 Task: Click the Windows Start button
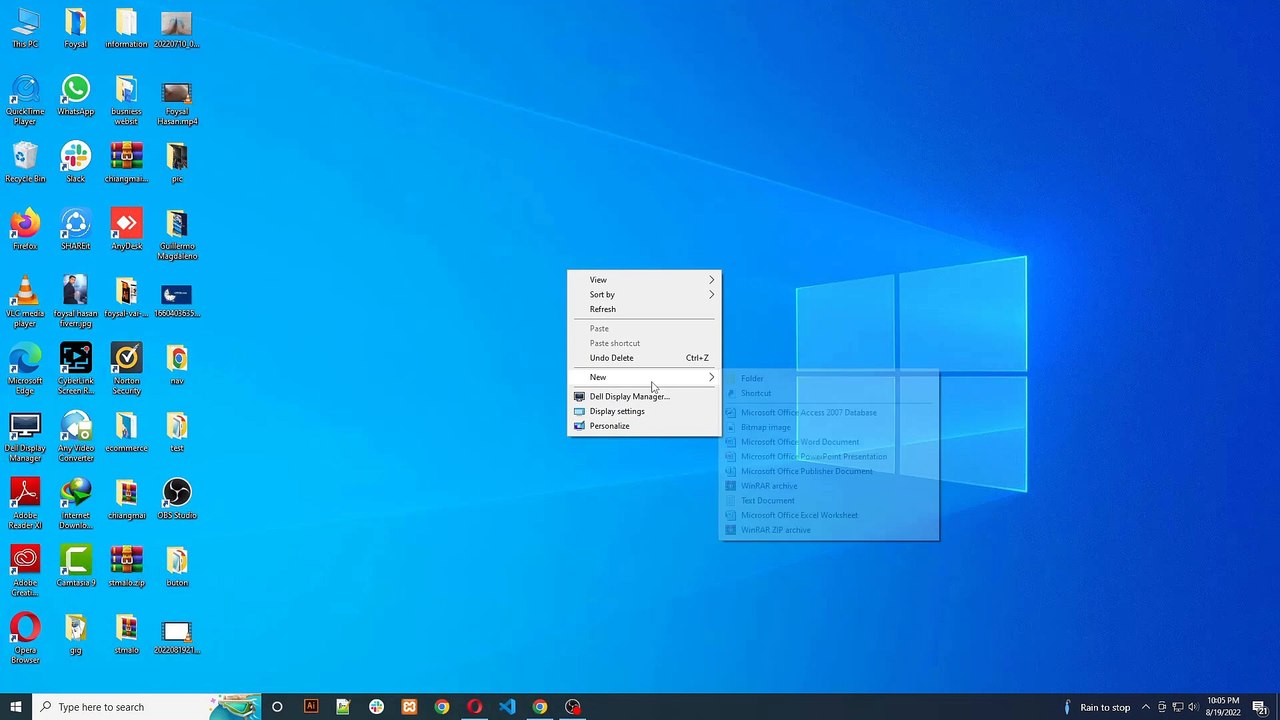(16, 707)
